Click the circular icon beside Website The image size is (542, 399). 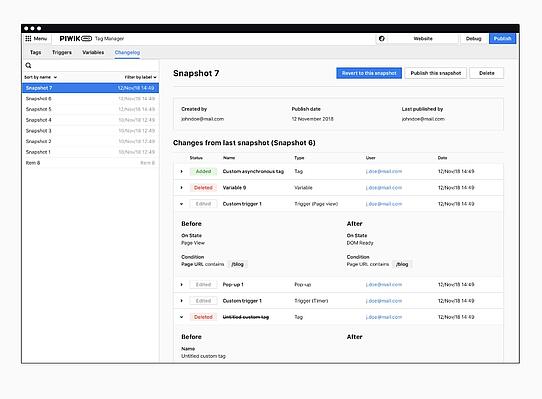point(382,38)
